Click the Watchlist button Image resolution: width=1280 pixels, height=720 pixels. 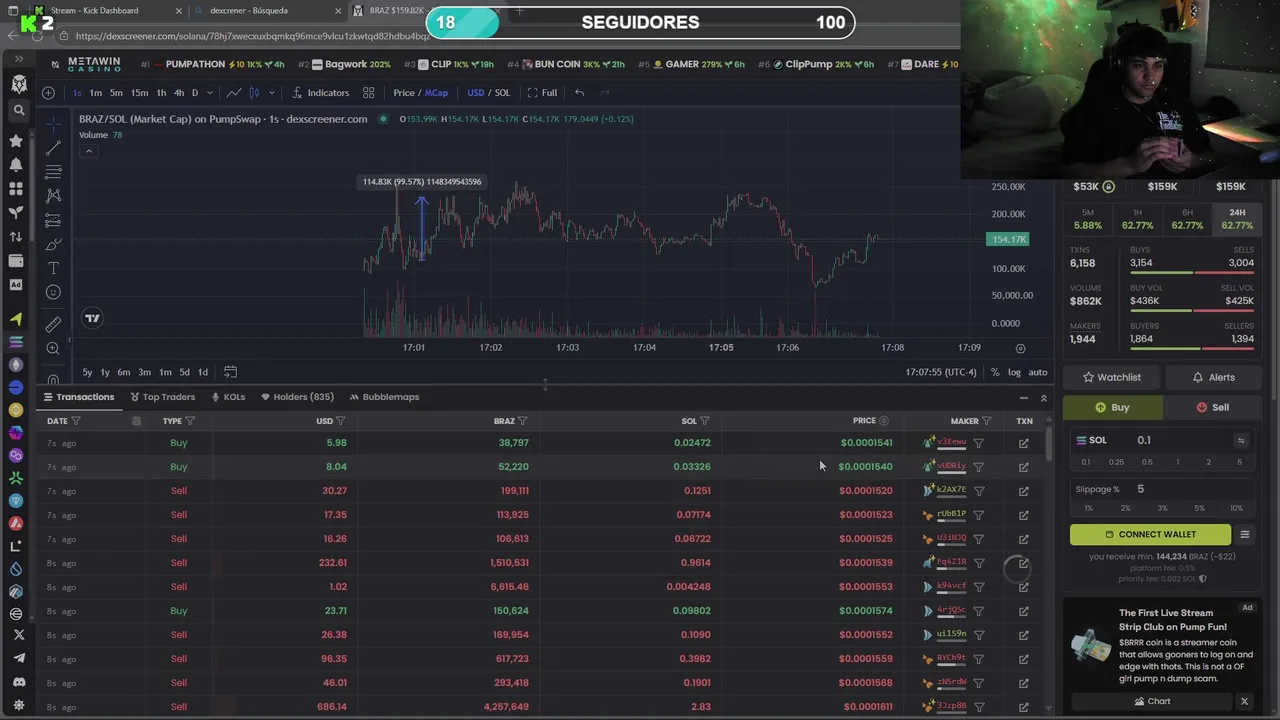click(1111, 377)
